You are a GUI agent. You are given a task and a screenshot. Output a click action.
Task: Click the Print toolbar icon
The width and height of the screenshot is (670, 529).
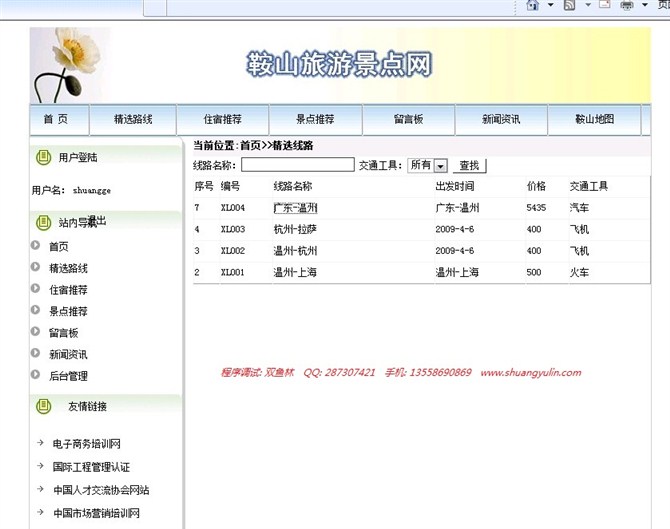tap(628, 6)
